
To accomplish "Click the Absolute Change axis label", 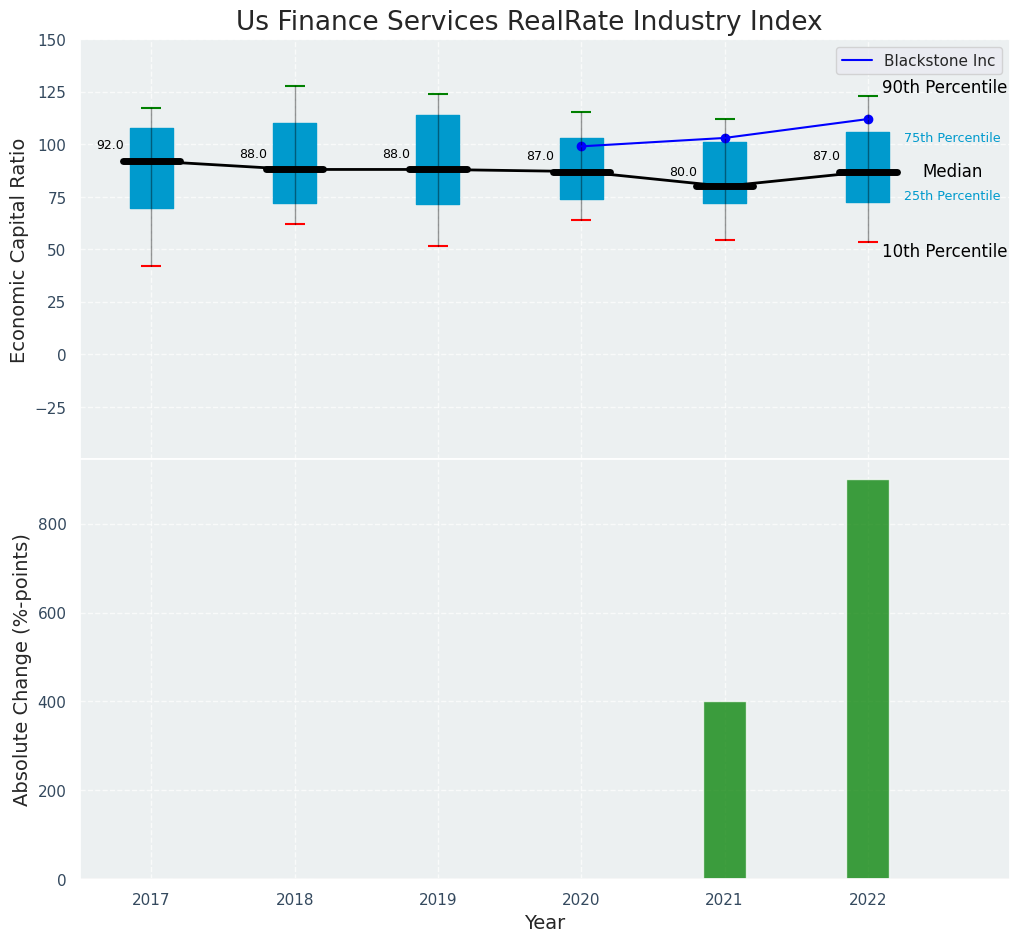I will [x=21, y=670].
